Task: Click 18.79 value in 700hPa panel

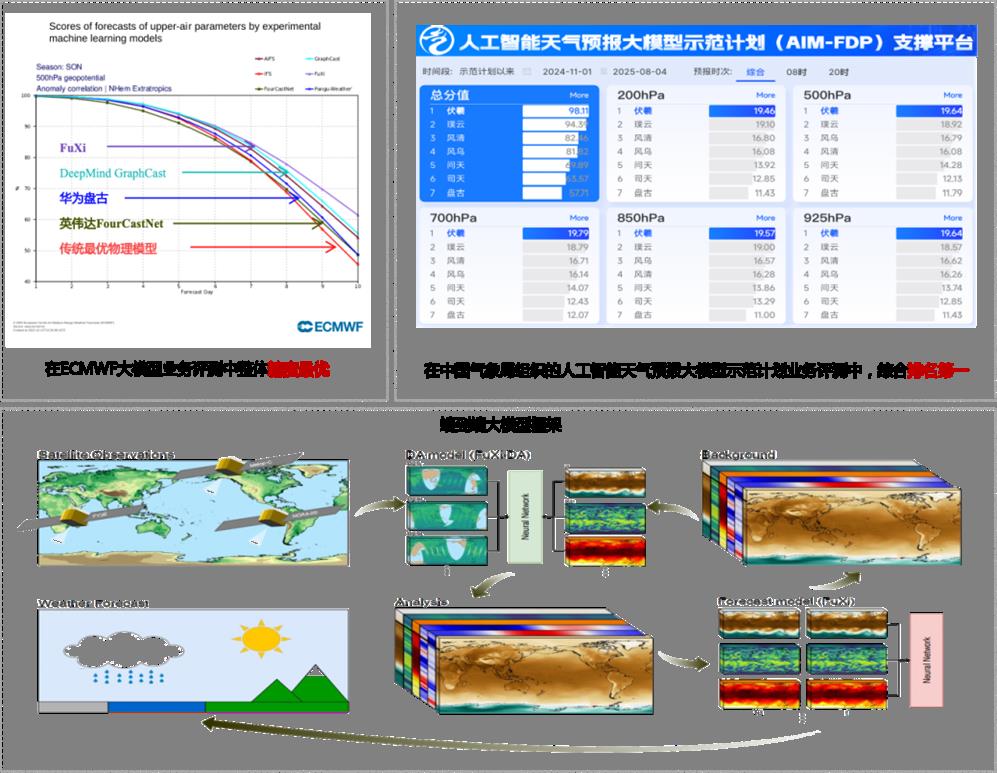Action: [577, 247]
